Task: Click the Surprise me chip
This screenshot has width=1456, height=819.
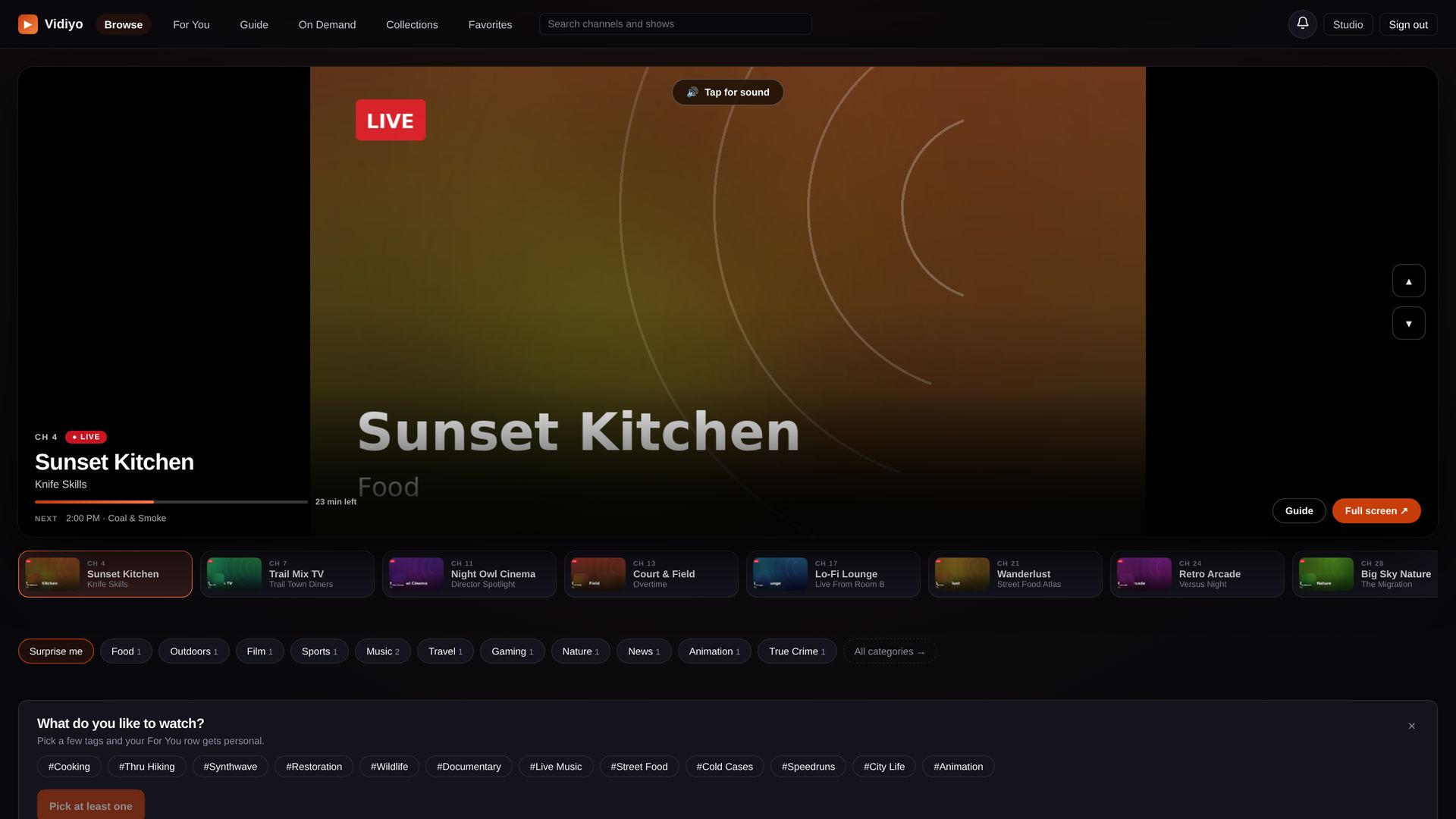Action: pyautogui.click(x=56, y=651)
